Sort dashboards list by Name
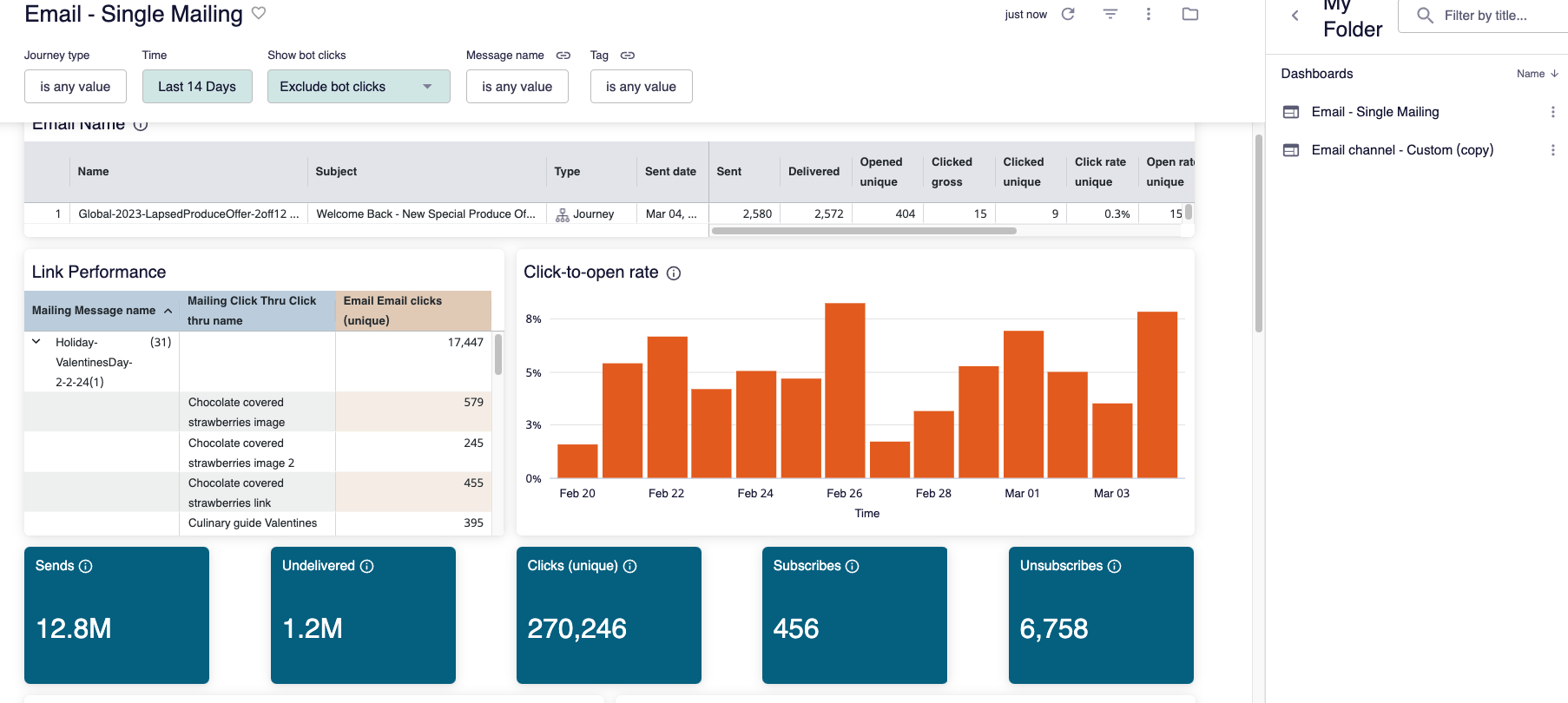This screenshot has width=1568, height=703. pos(1537,74)
